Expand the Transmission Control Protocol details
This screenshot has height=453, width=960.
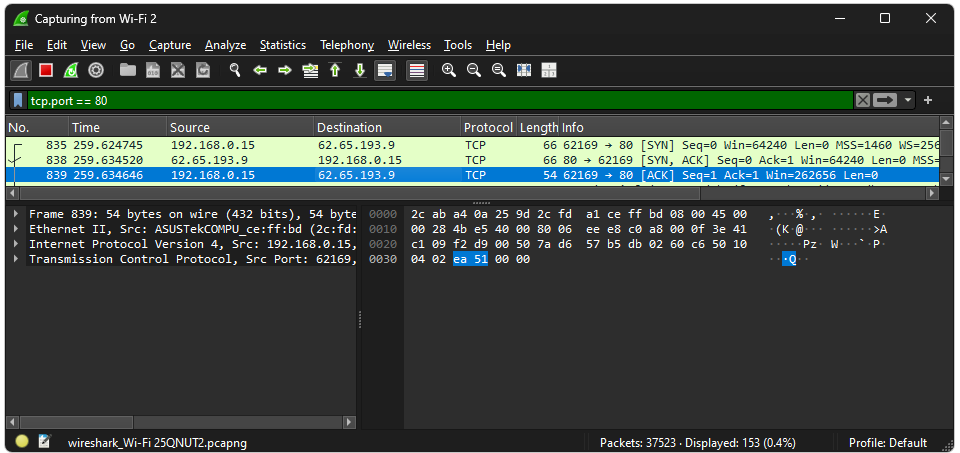(x=16, y=259)
